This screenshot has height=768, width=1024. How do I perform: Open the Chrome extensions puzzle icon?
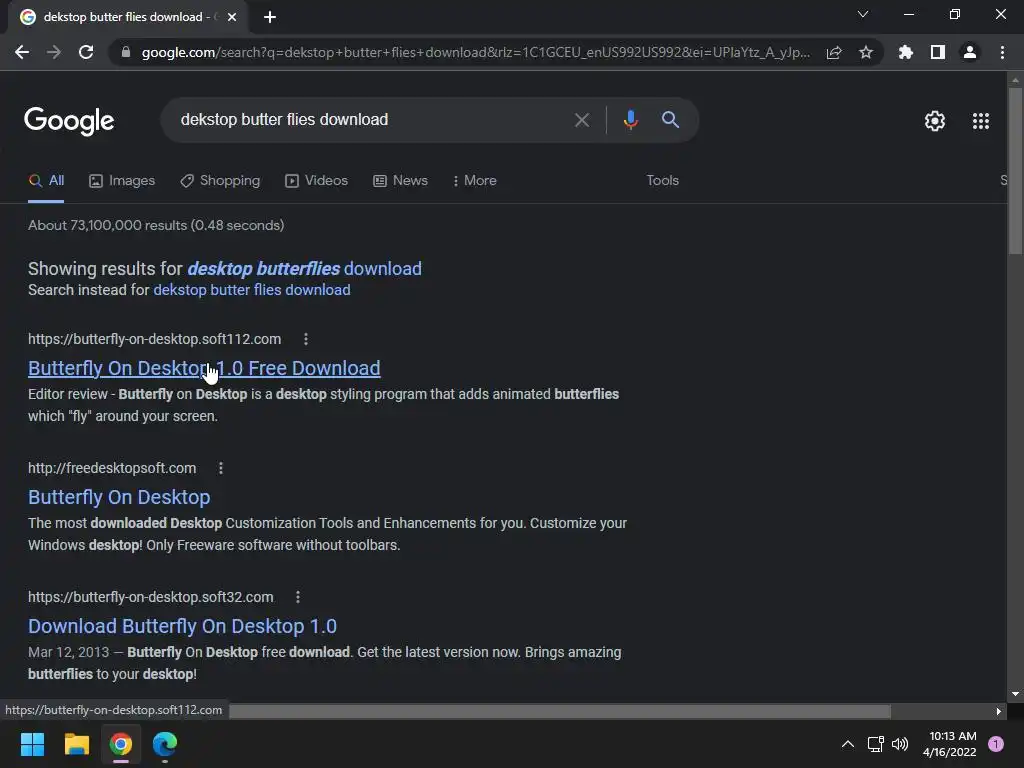point(906,52)
